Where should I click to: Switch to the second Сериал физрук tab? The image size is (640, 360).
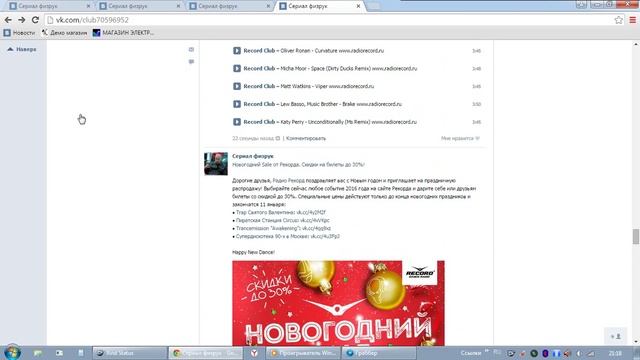point(139,6)
